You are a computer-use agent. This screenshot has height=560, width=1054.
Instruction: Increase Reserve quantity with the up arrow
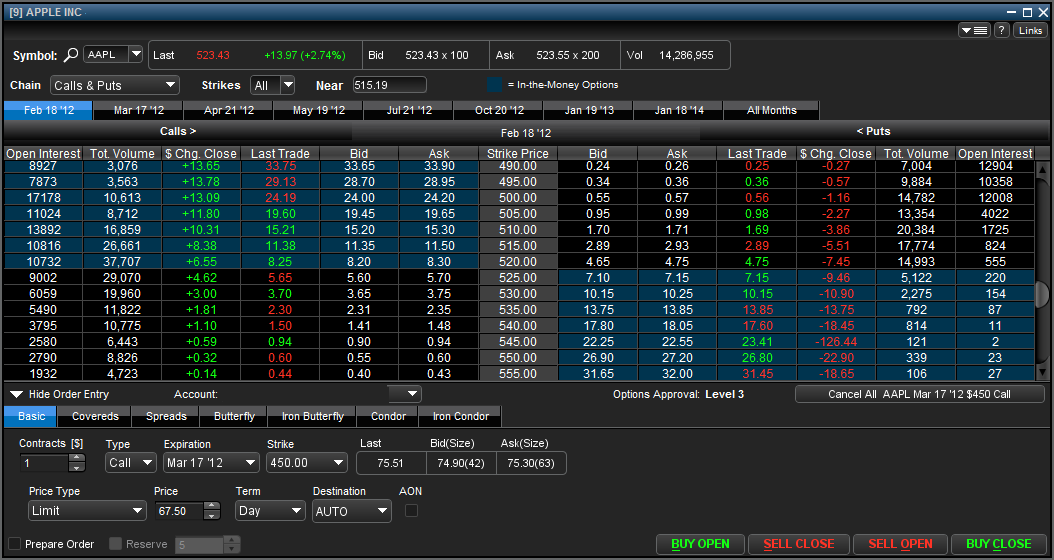(233, 540)
